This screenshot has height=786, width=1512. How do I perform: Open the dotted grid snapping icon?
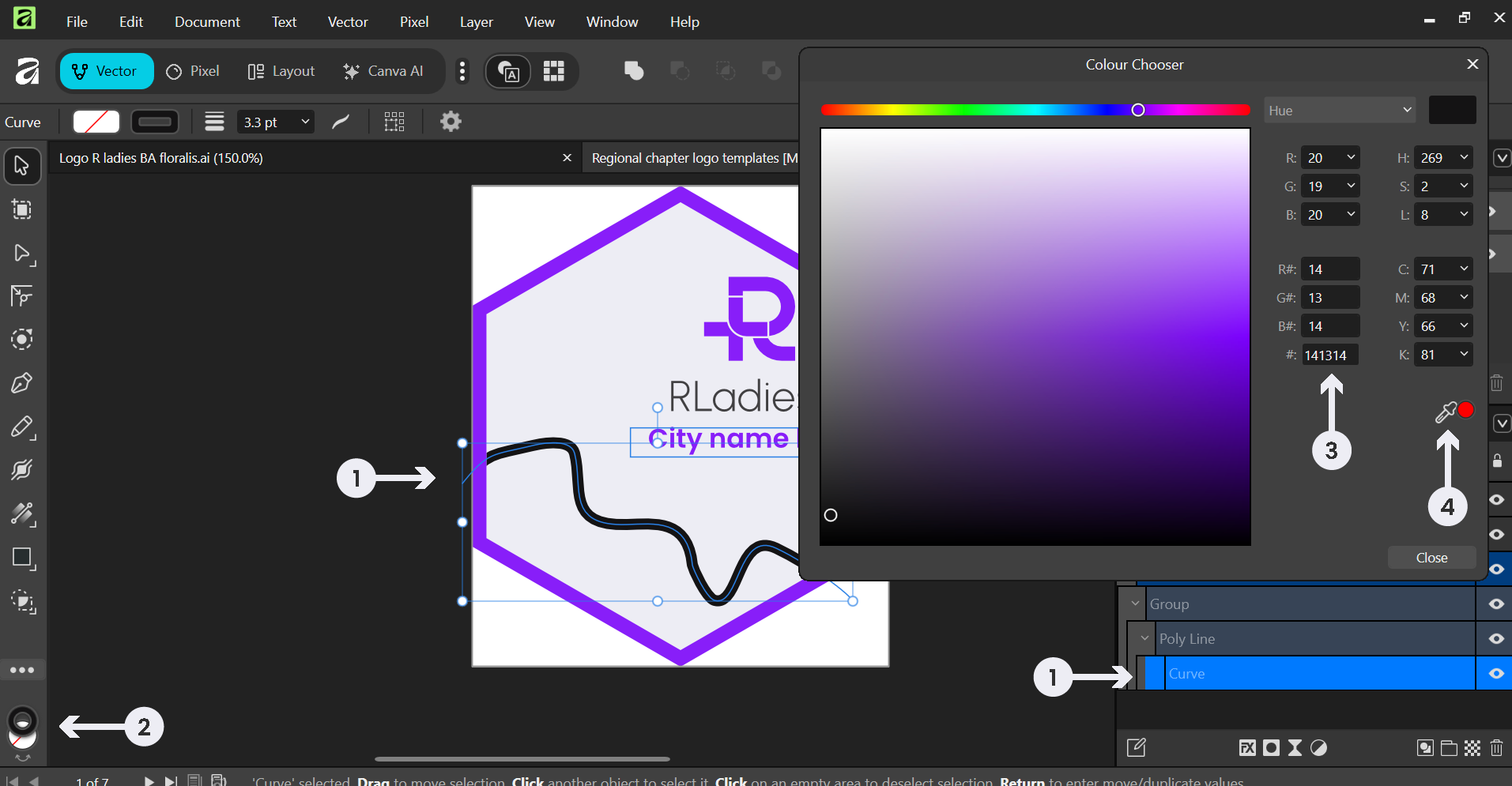tap(394, 122)
